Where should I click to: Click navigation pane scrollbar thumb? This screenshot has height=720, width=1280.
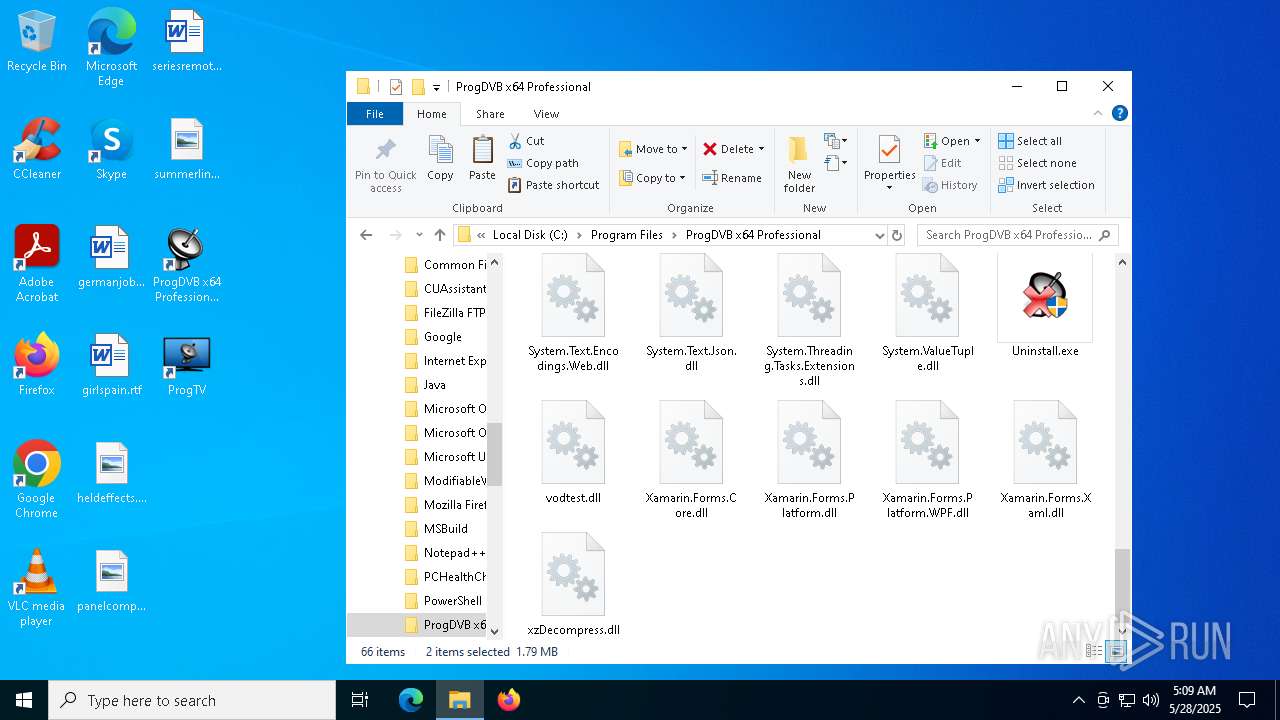[494, 452]
